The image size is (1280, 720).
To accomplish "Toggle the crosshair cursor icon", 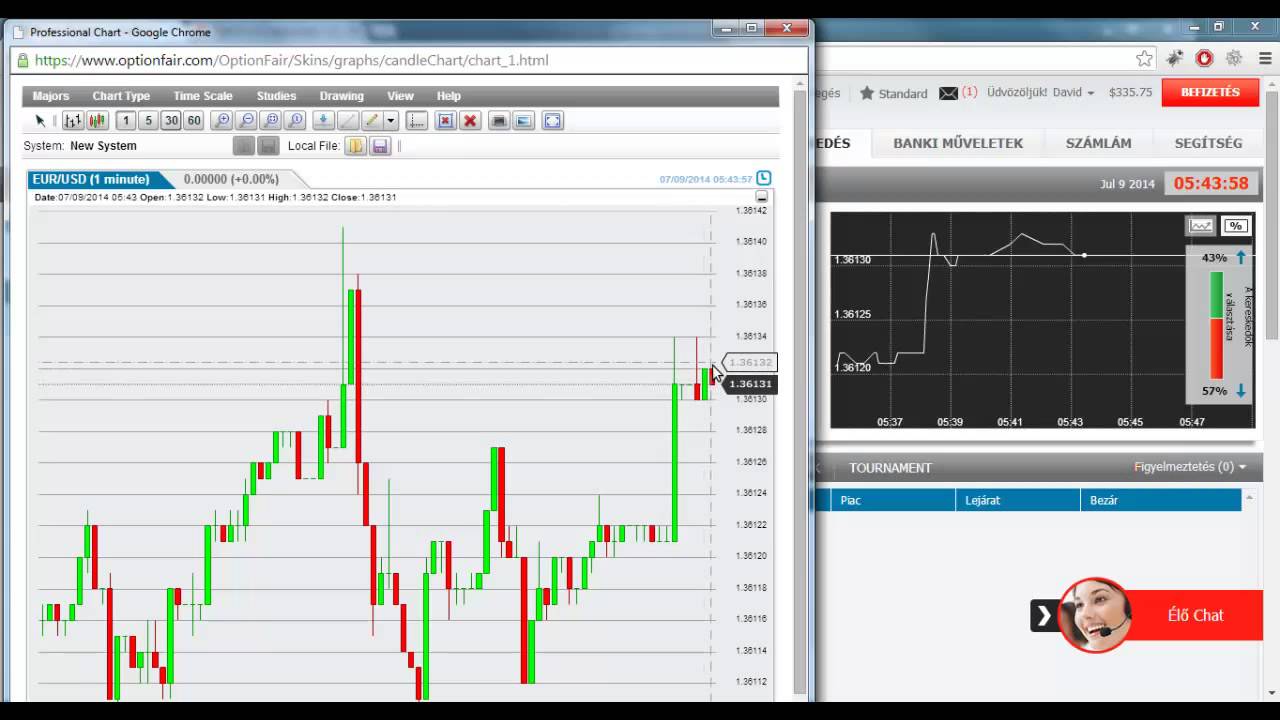I will tap(417, 121).
